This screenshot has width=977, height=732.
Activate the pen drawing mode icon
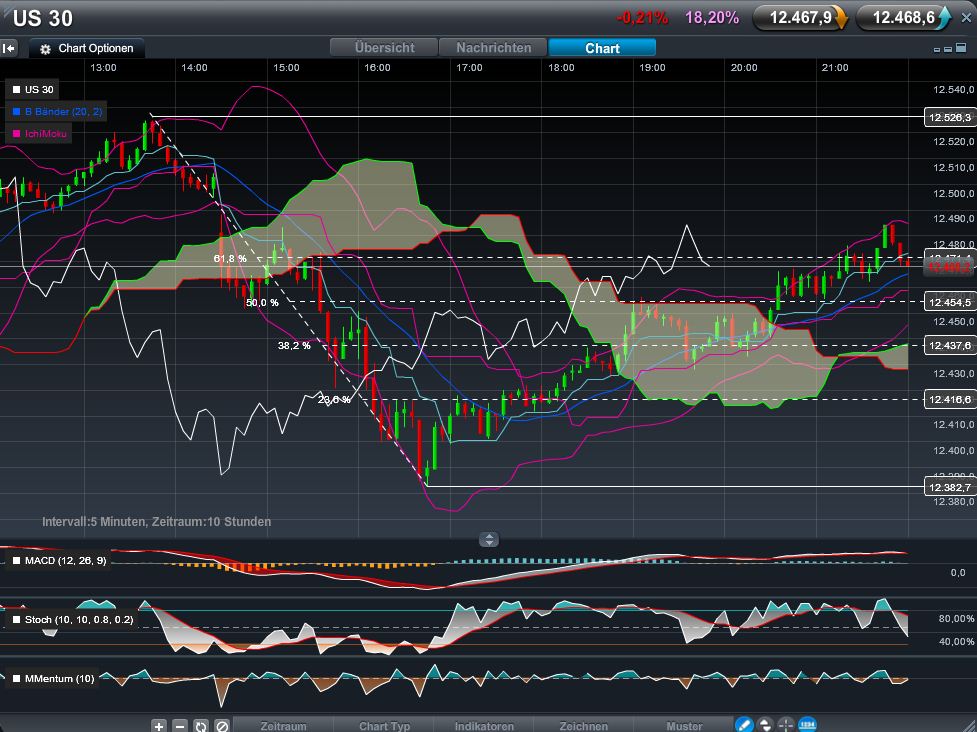(x=744, y=724)
